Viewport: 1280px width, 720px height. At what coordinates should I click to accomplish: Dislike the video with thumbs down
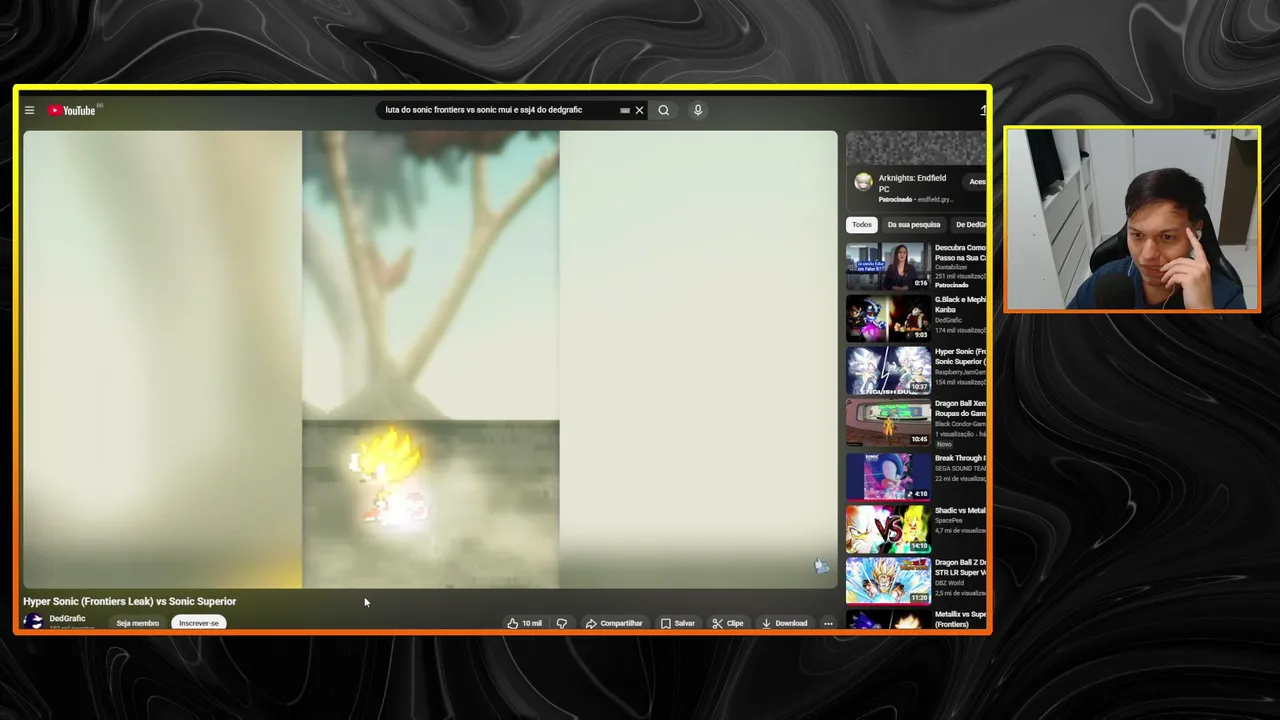(561, 623)
